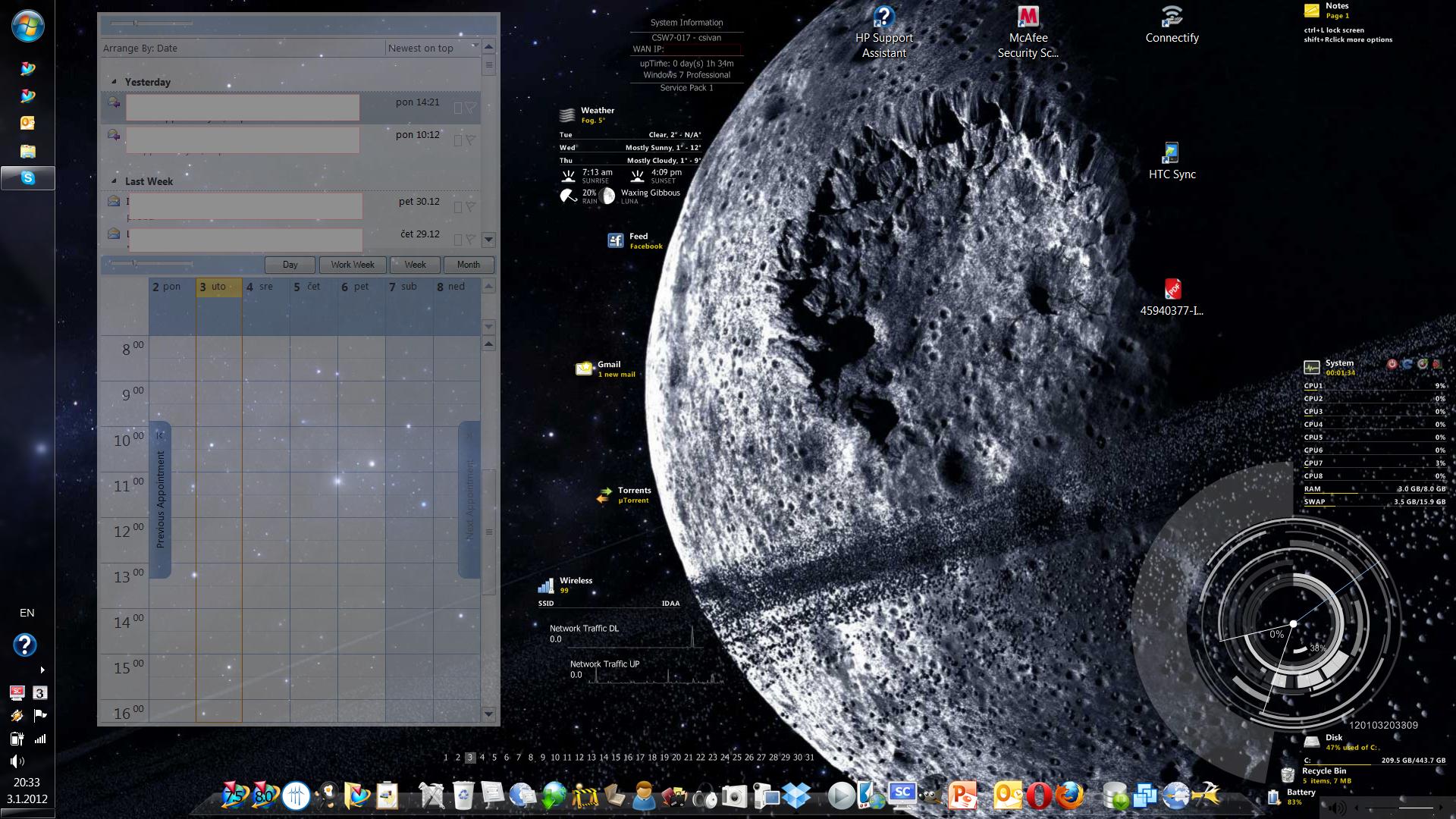Image resolution: width=1456 pixels, height=819 pixels.
Task: Collapse the Last Week mail group
Action: [115, 180]
